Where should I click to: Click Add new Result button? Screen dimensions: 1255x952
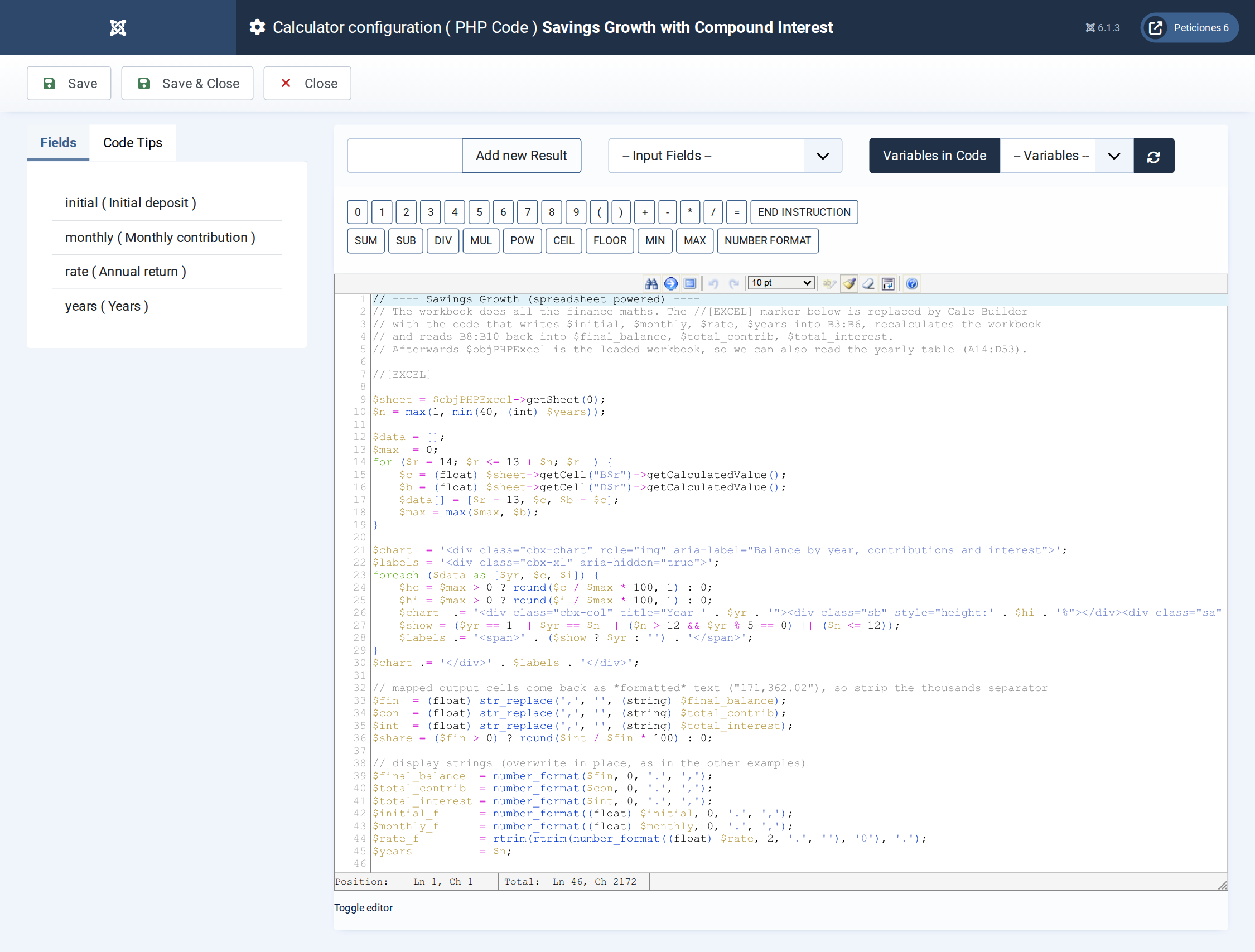point(522,156)
